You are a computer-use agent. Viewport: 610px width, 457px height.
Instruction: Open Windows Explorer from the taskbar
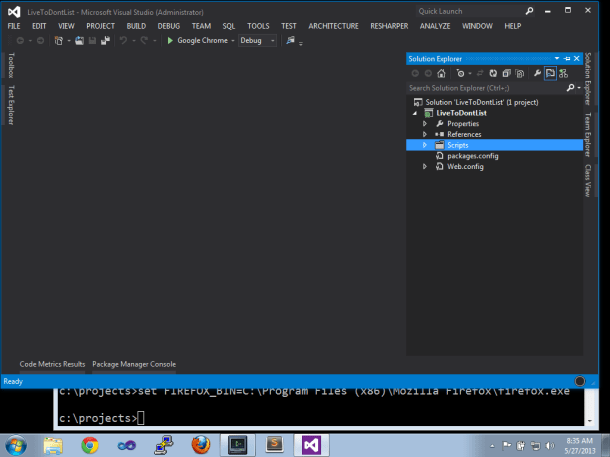[x=53, y=446]
